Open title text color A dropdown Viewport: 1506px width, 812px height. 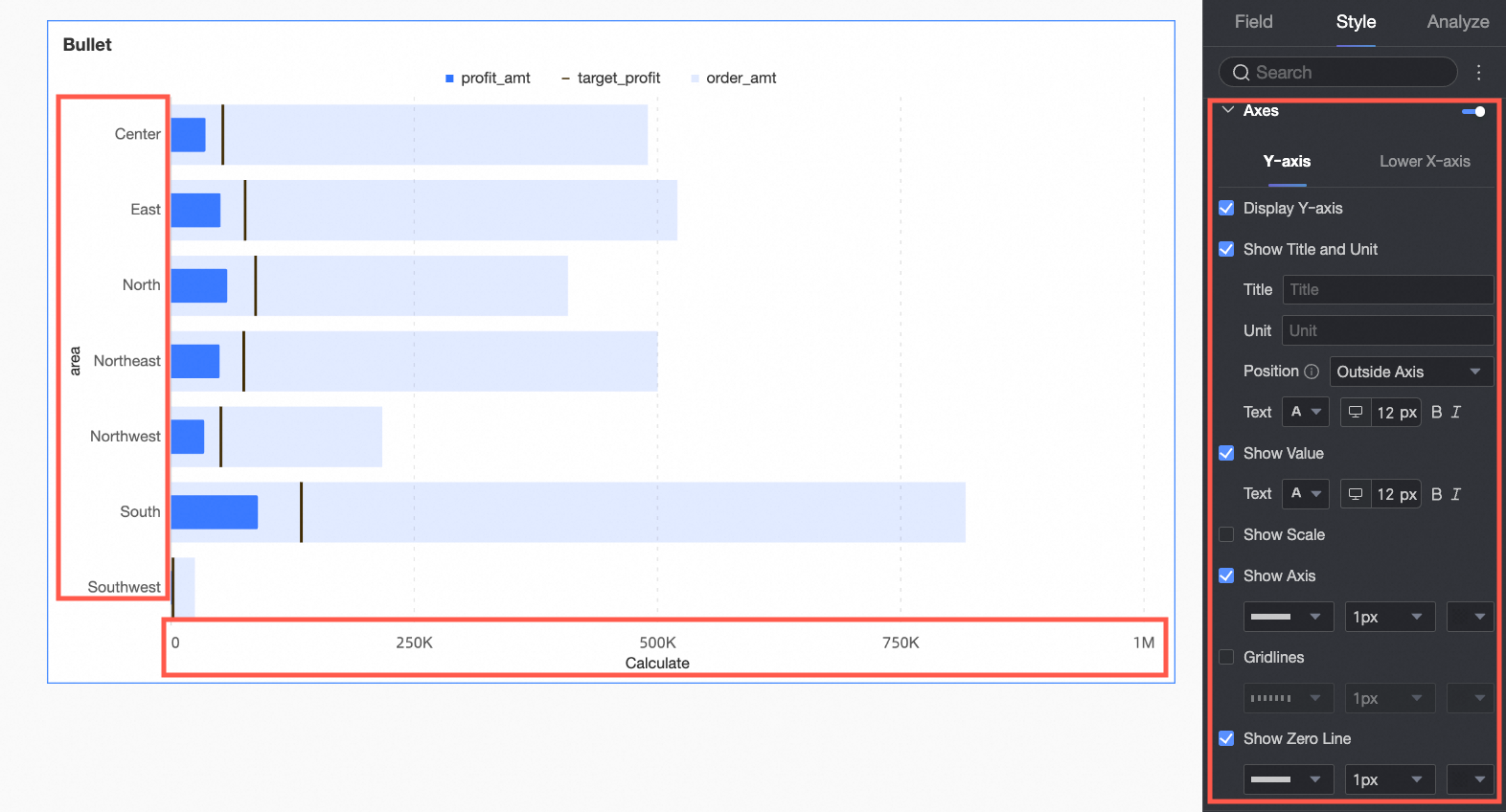click(1306, 412)
